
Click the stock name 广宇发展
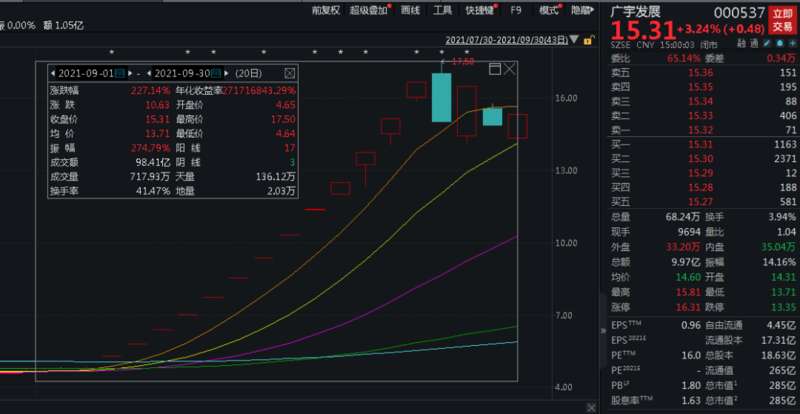[635, 12]
